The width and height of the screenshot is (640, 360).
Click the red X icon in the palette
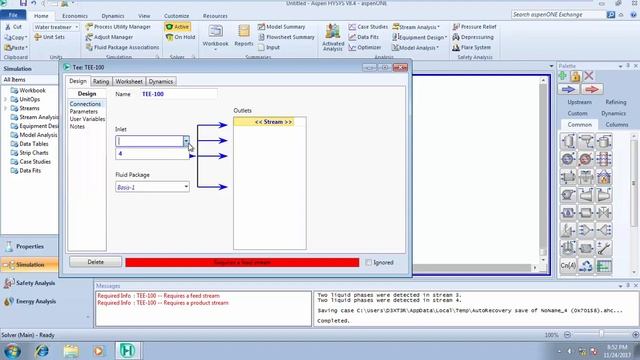589,76
